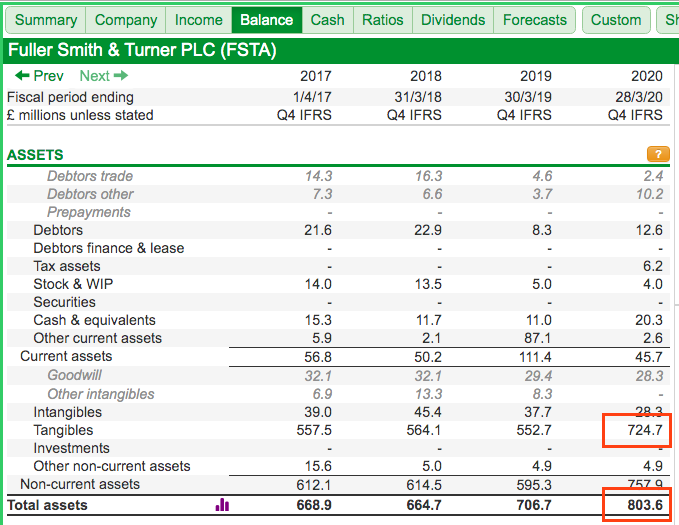Select the 2017 column header

316,76
